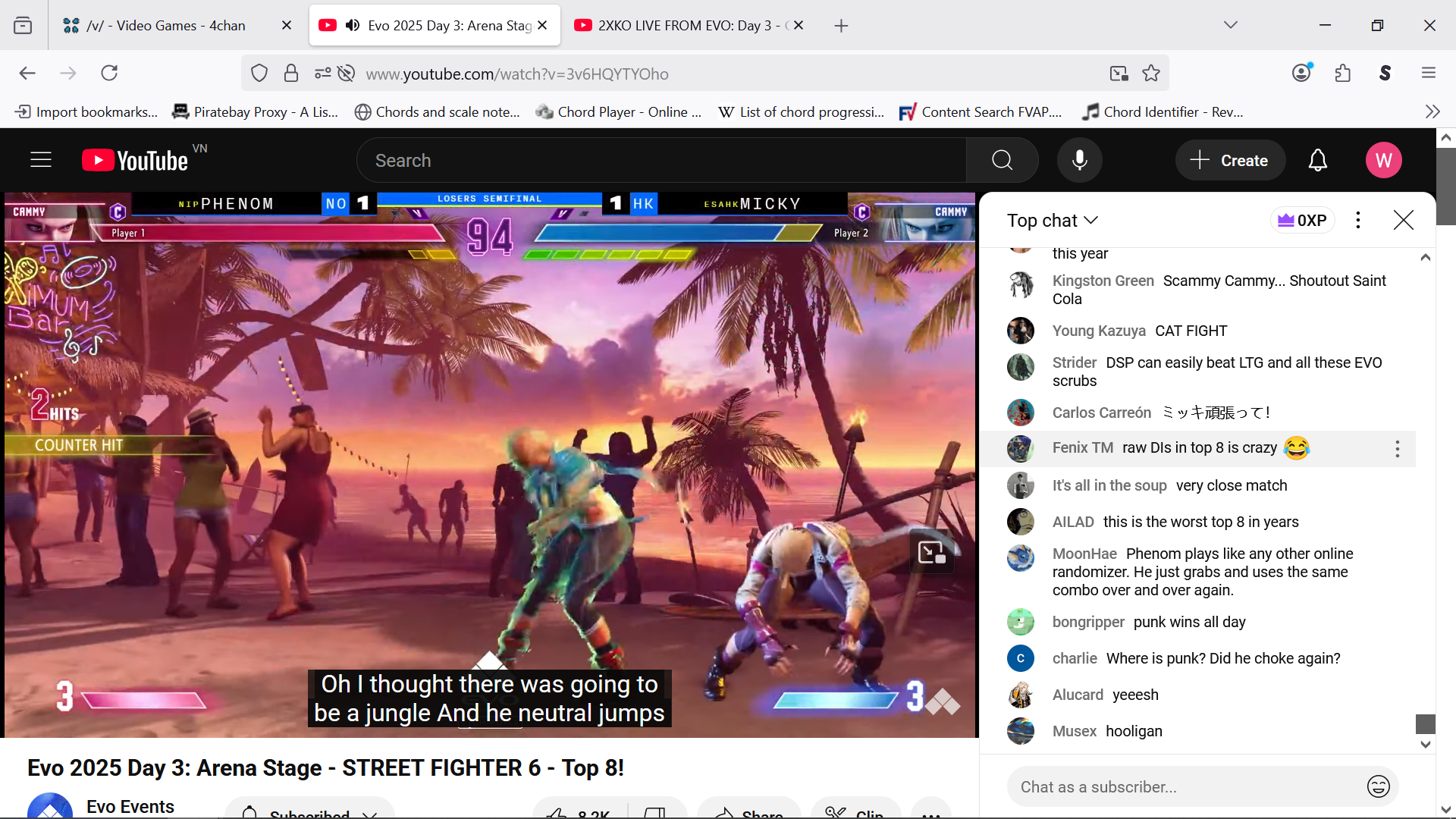This screenshot has width=1456, height=819.
Task: Close the 2XKO LIVE tab
Action: coord(799,25)
